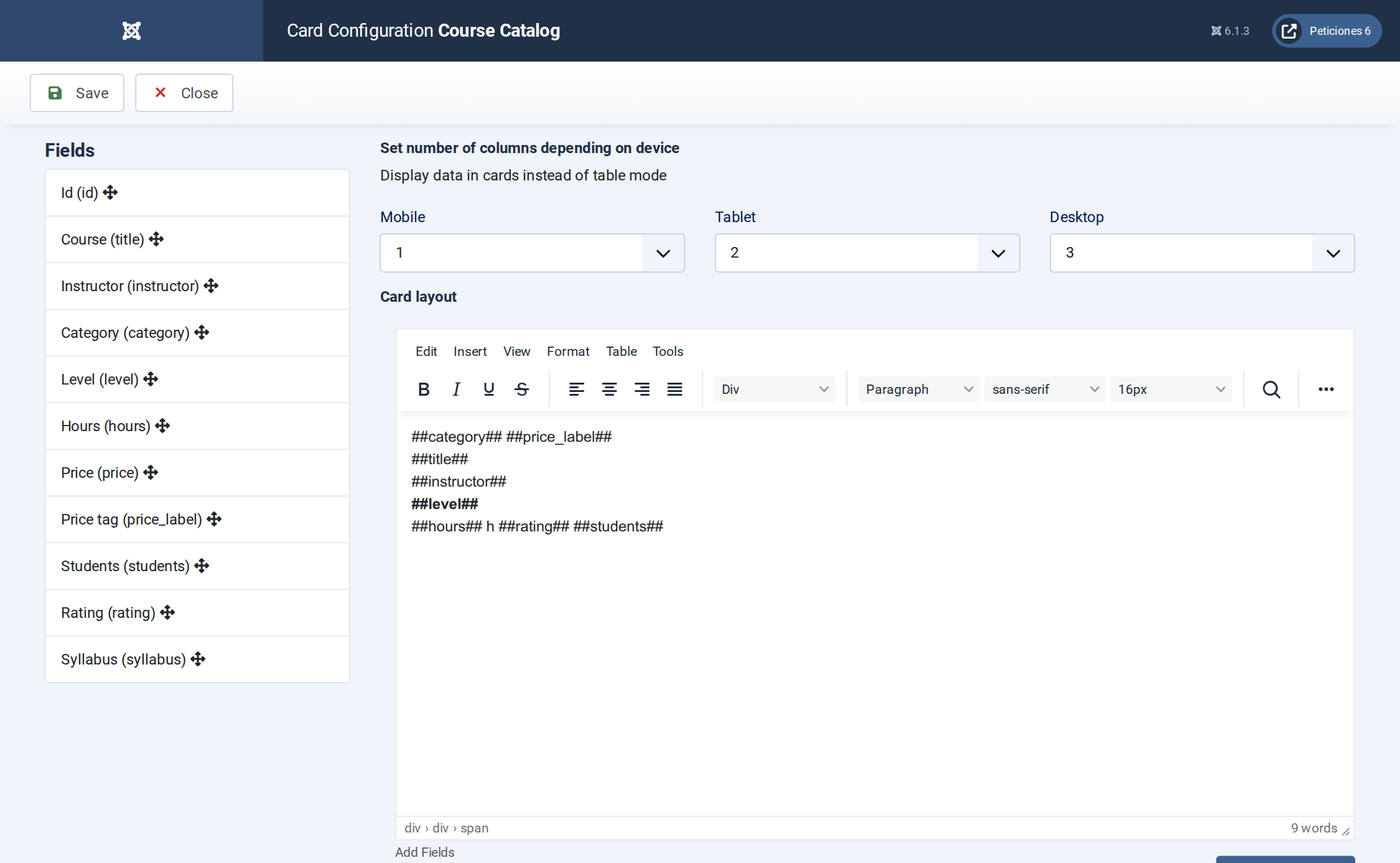Select the span element in path bar
This screenshot has height=863, width=1400.
pos(474,828)
